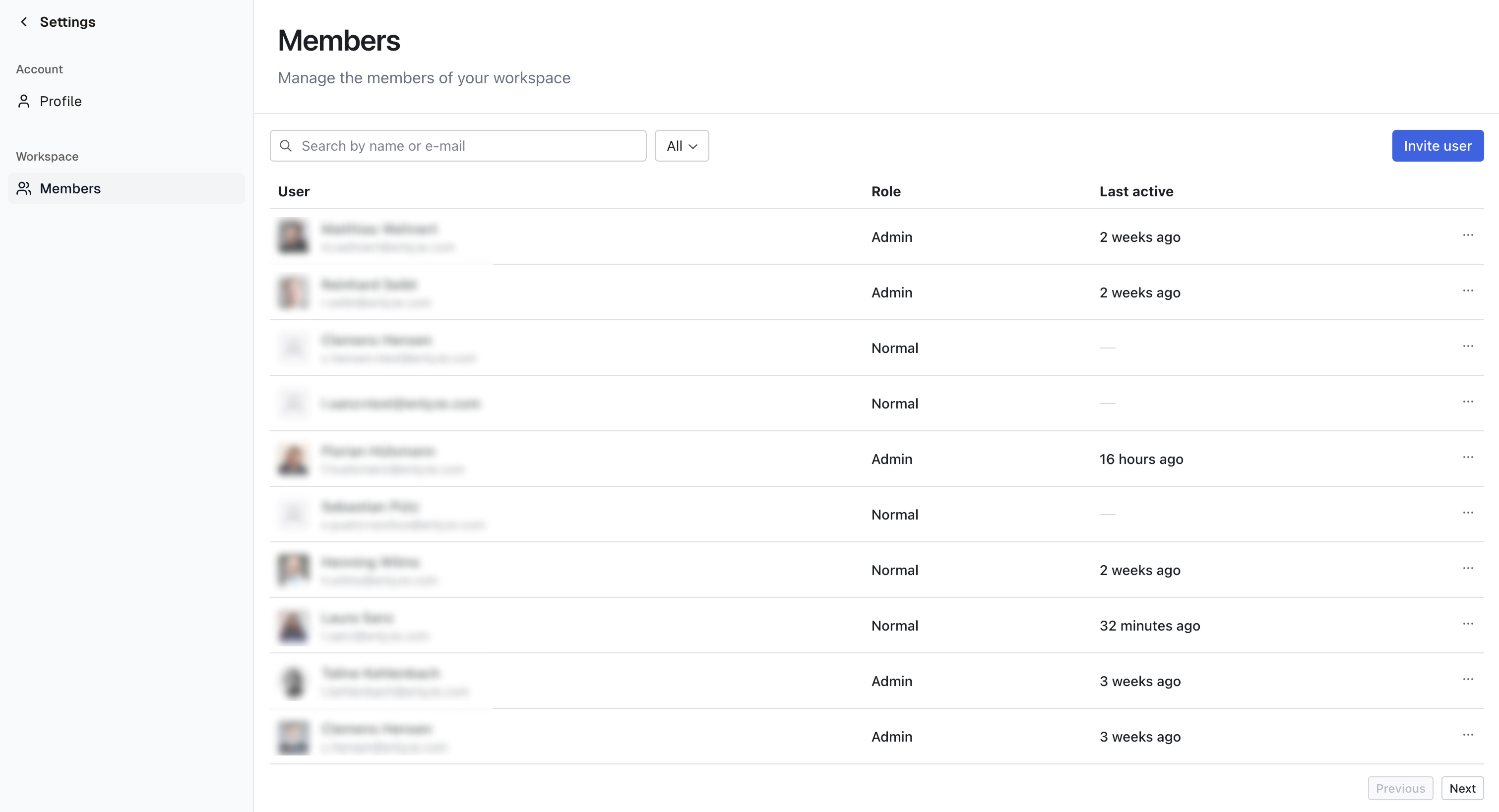The image size is (1499, 812).
Task: Open options menu for third member row
Action: click(x=1468, y=346)
